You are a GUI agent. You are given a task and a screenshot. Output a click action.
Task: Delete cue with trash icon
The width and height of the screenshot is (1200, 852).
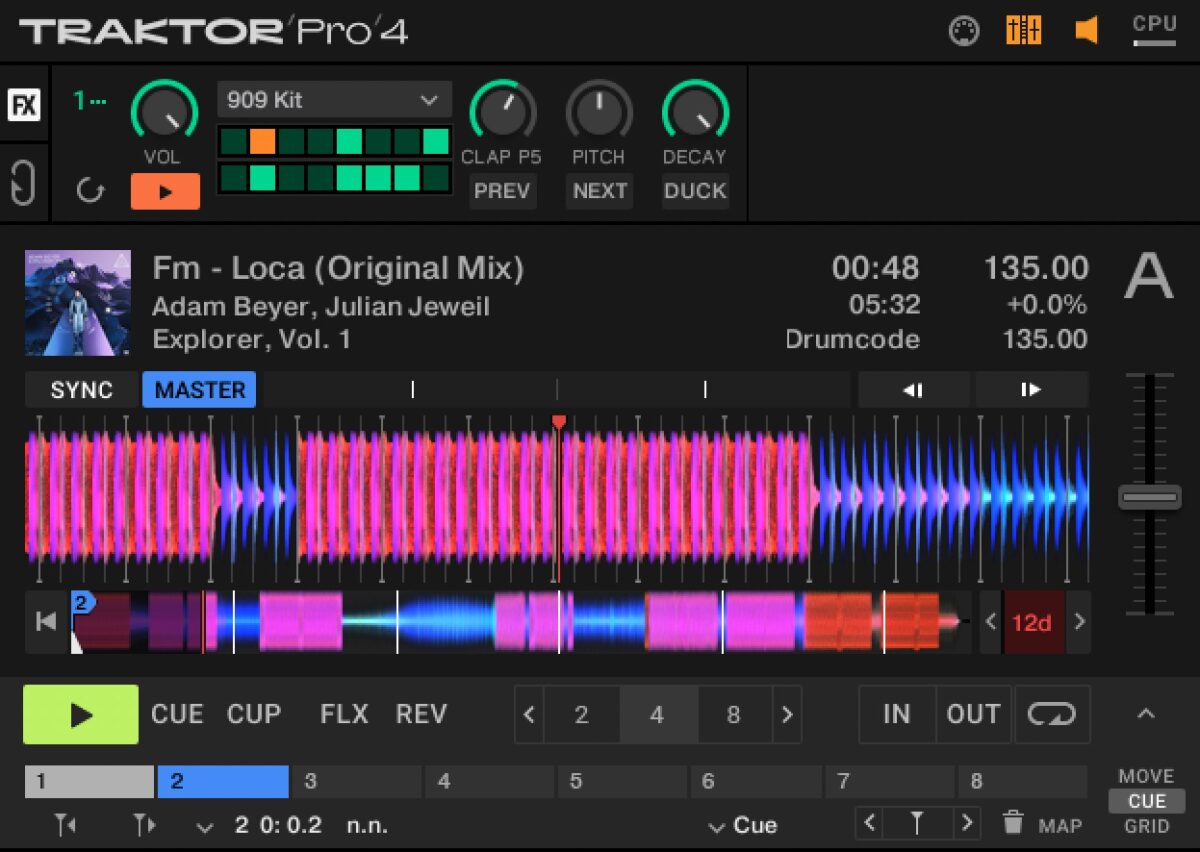(1013, 824)
